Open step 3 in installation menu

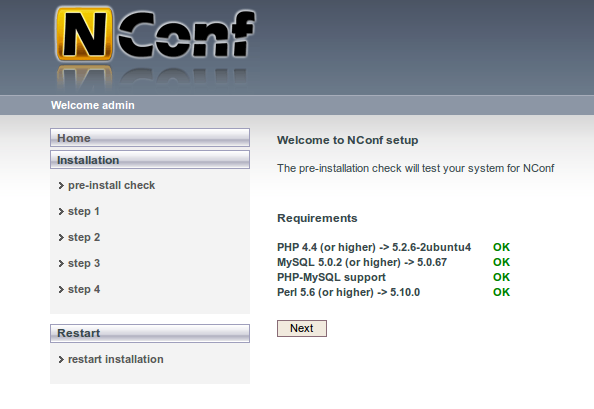(84, 263)
